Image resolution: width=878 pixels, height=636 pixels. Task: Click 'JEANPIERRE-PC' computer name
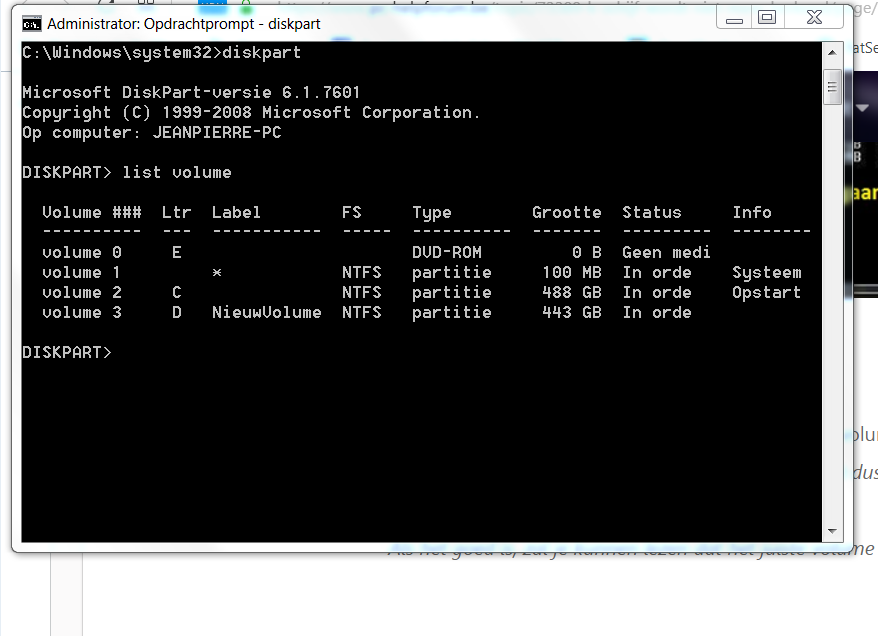[x=217, y=133]
